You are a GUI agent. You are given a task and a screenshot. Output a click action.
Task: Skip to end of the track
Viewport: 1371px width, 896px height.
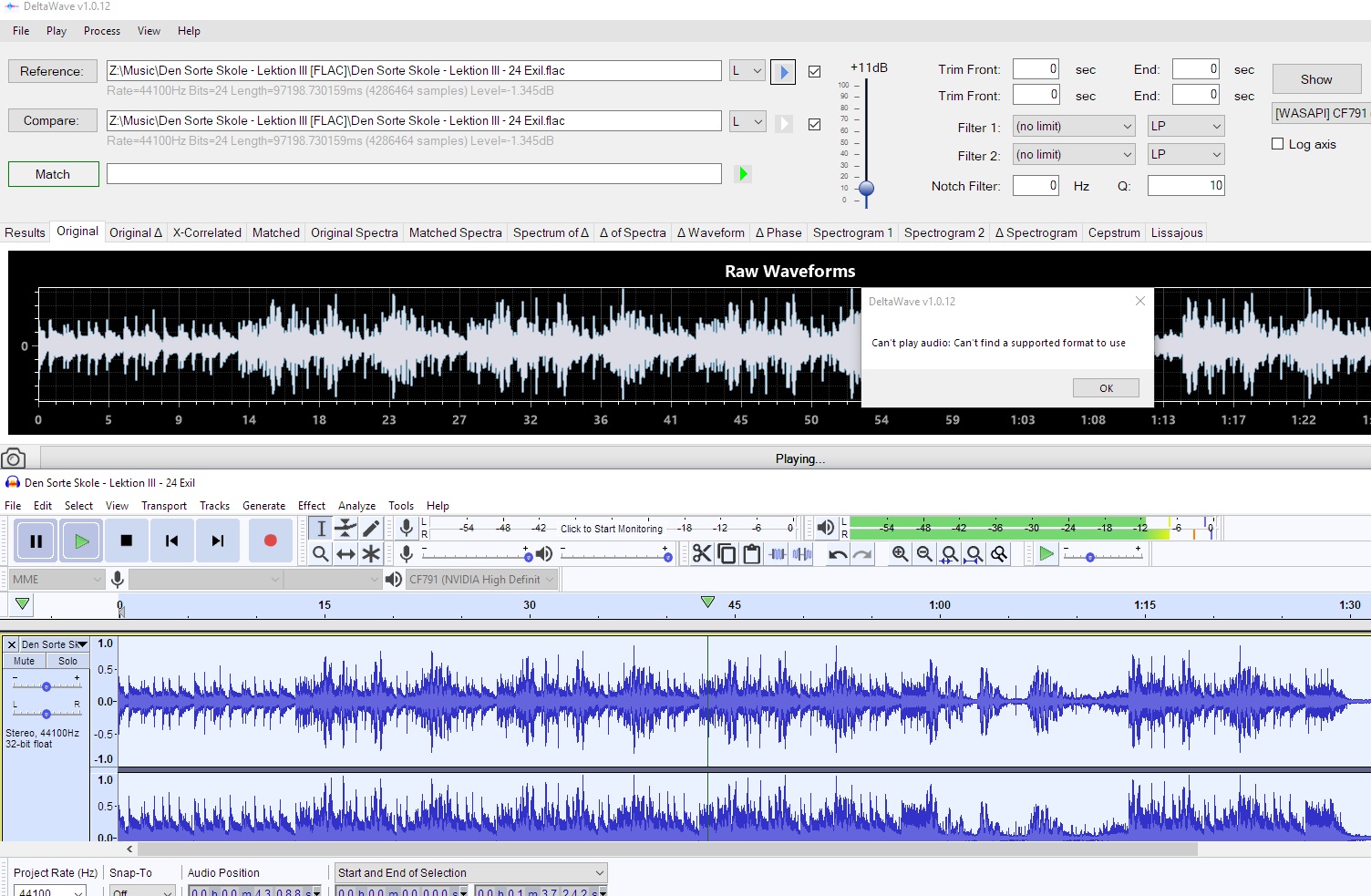click(217, 541)
